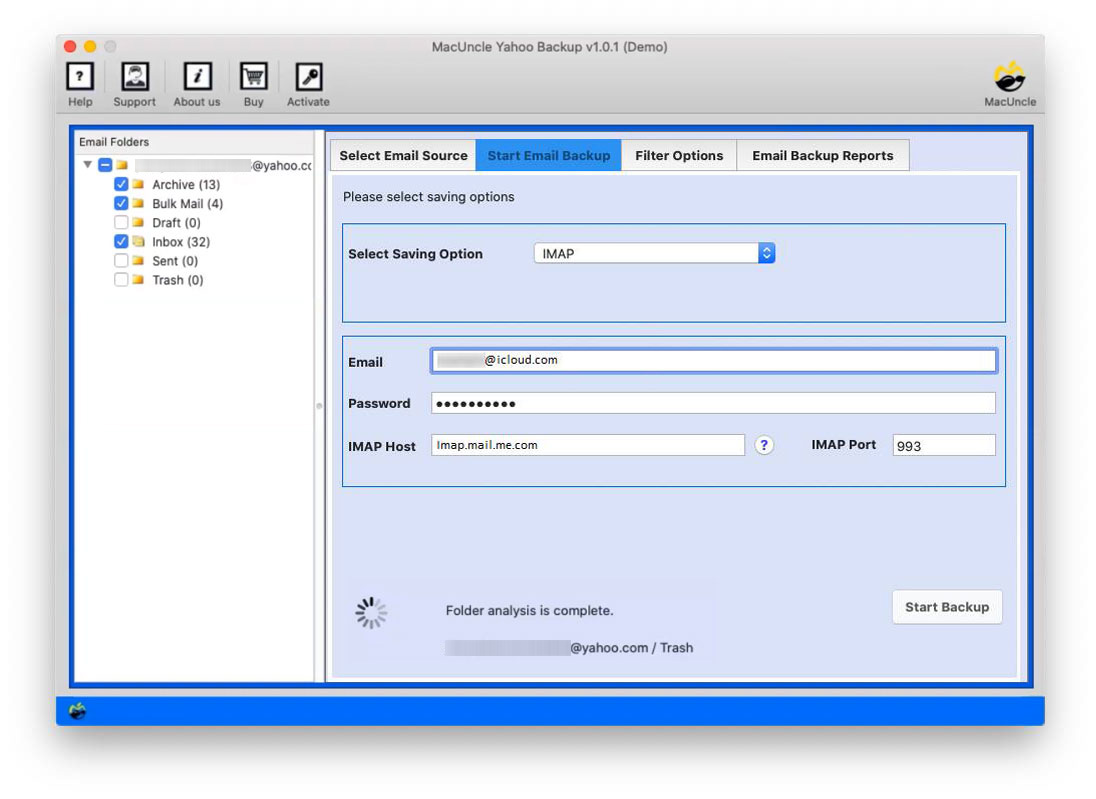
Task: Toggle the select-all folders checkbox
Action: (x=105, y=165)
